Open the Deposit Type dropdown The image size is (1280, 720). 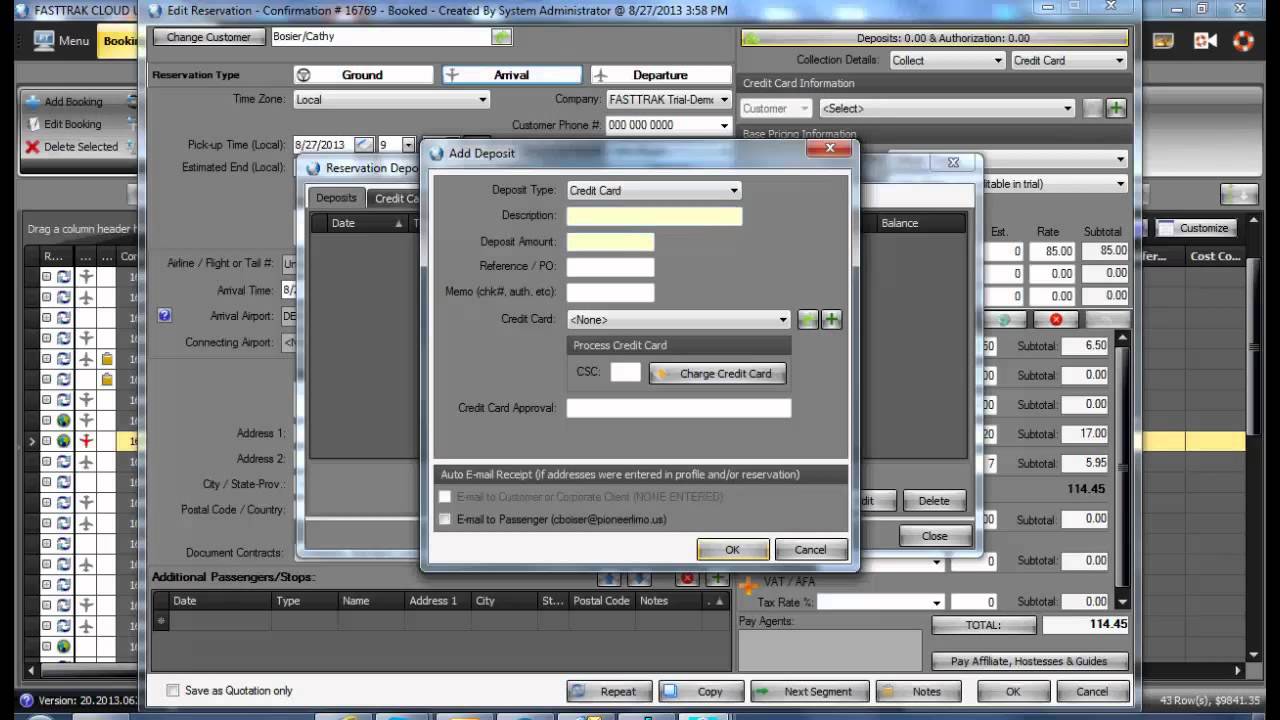tap(654, 190)
